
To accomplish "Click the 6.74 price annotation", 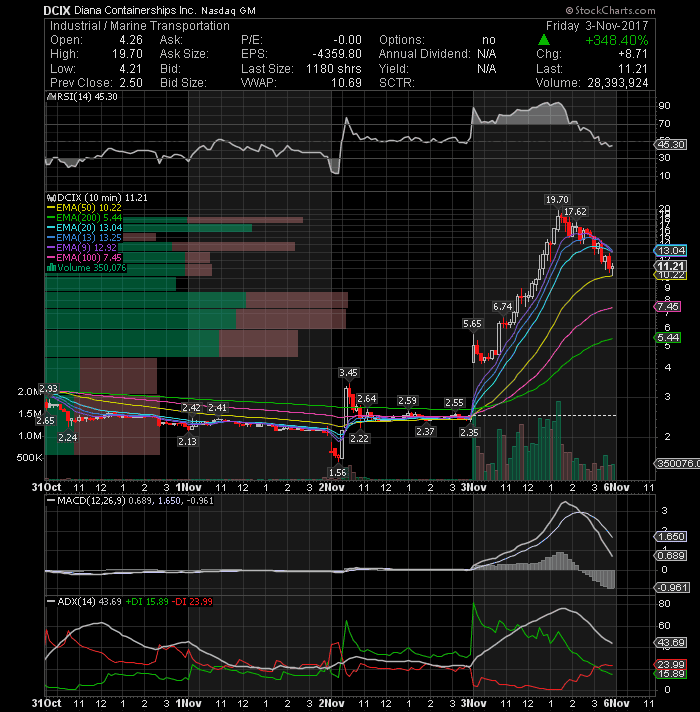I will (x=503, y=307).
